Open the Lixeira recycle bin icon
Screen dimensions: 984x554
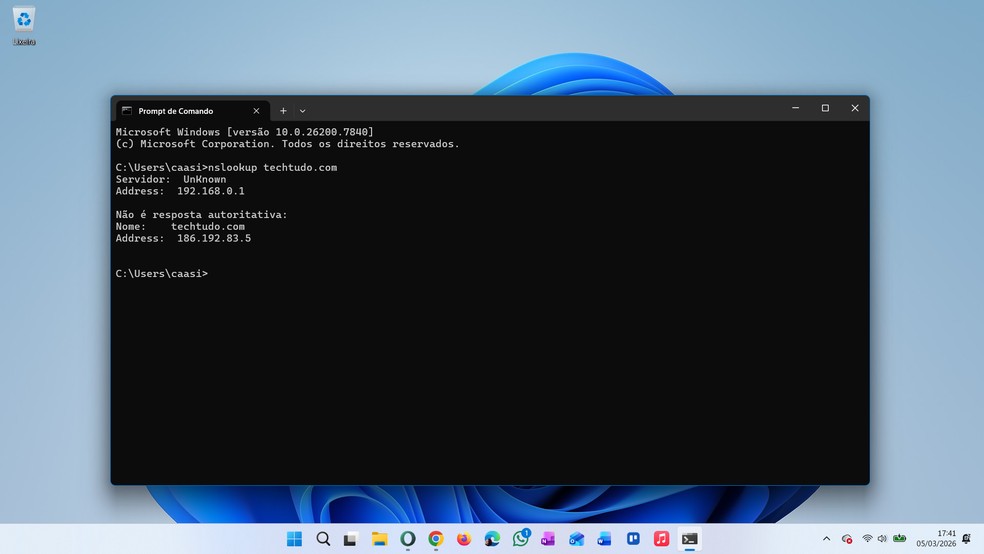24,26
